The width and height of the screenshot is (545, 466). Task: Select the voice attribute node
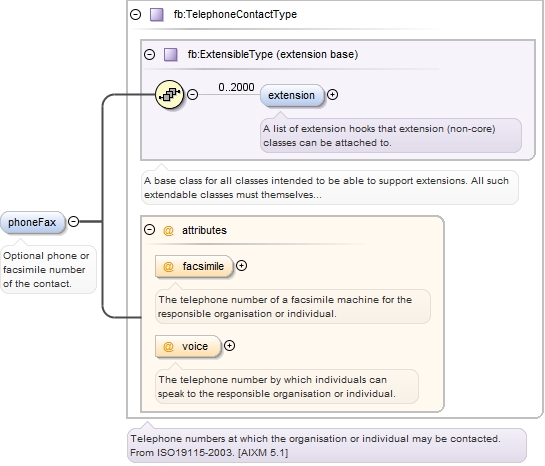click(188, 346)
